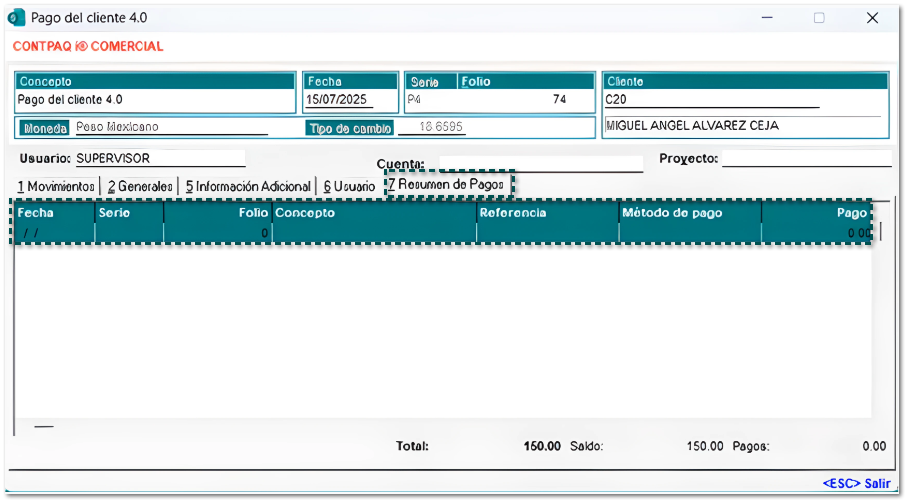Viewport: 908px width, 503px height.
Task: Click the Moneda field Peso Mexicano
Action: (171, 127)
